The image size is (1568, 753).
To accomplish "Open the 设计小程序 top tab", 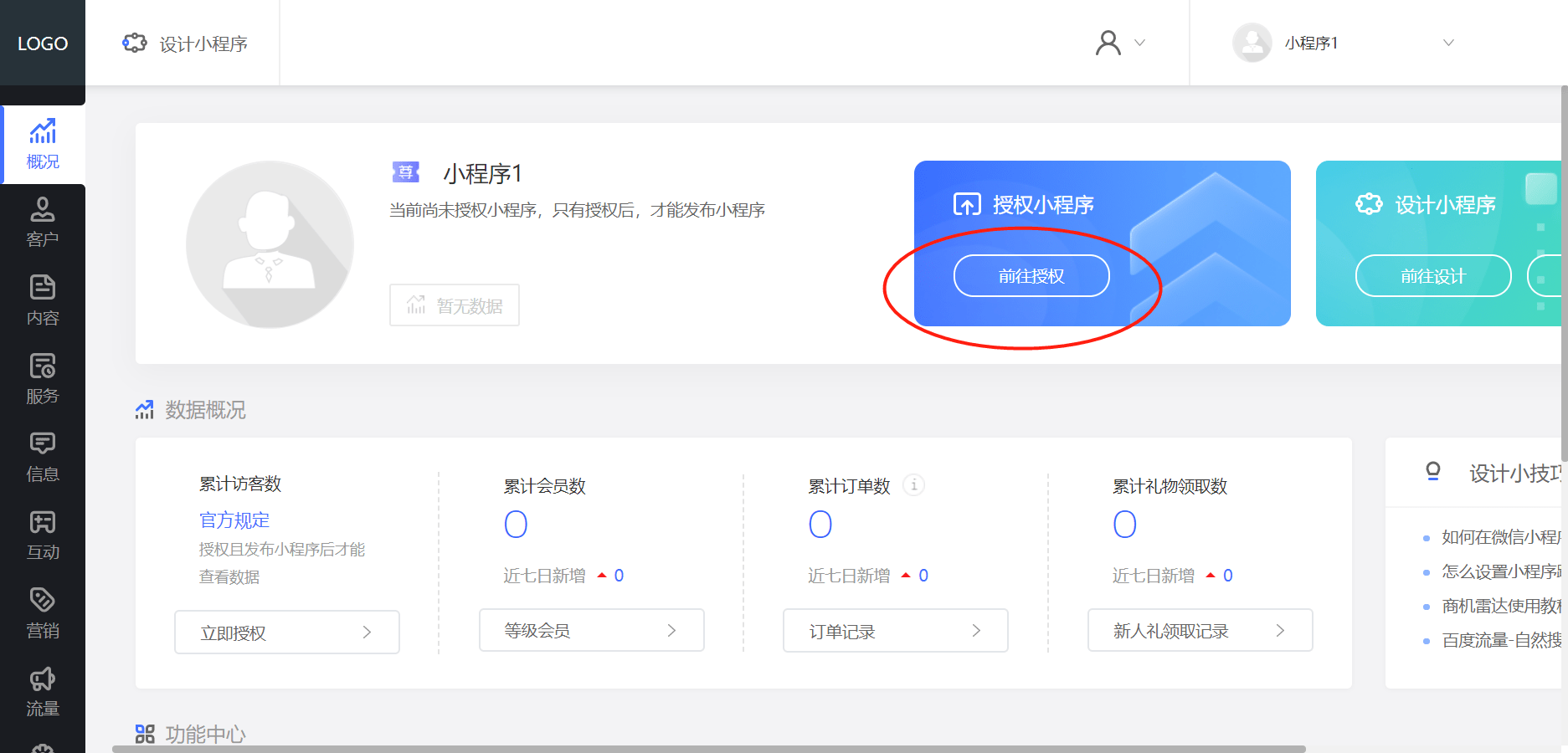I will click(x=185, y=44).
